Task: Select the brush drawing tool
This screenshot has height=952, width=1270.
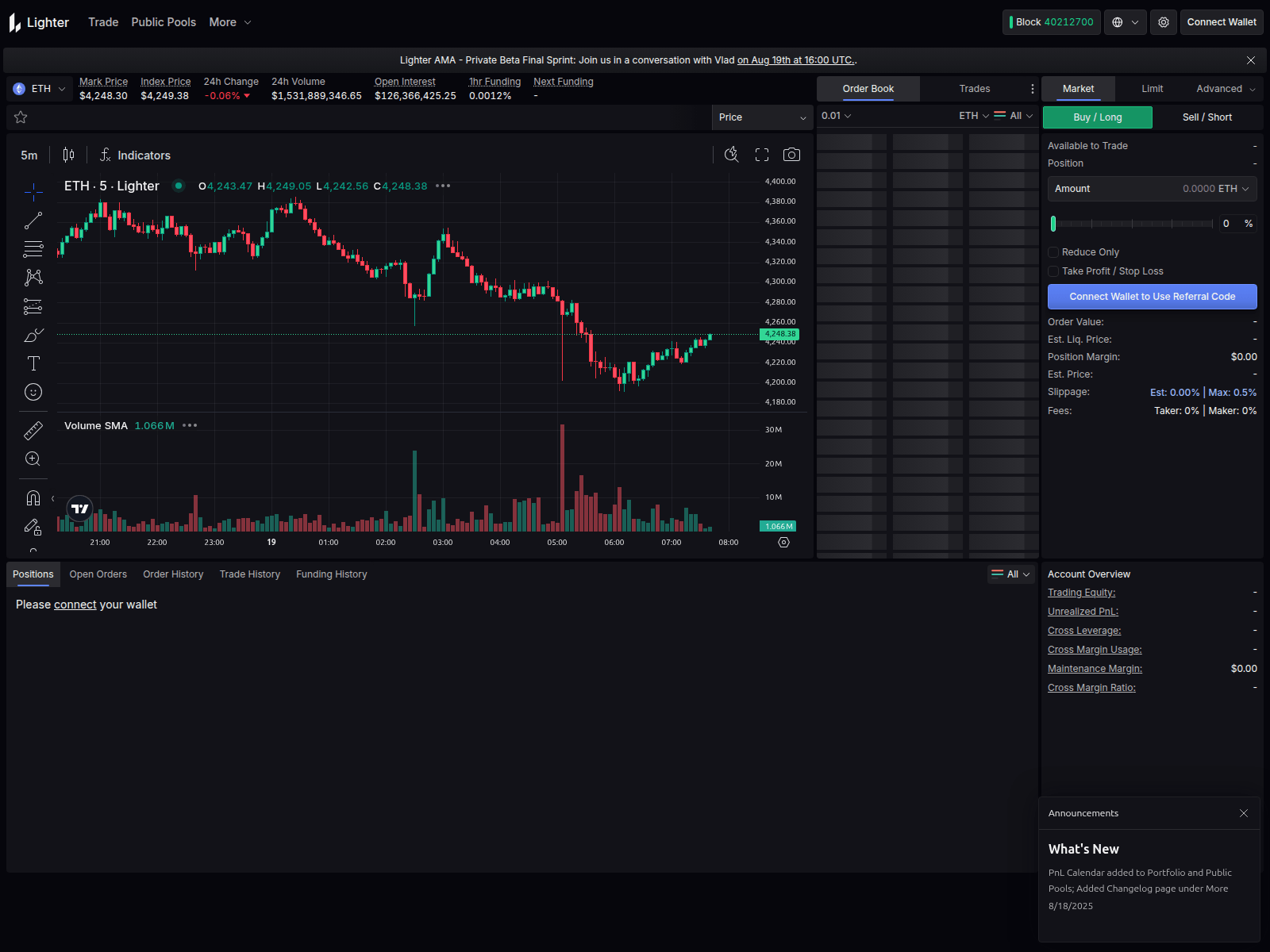Action: coord(33,335)
